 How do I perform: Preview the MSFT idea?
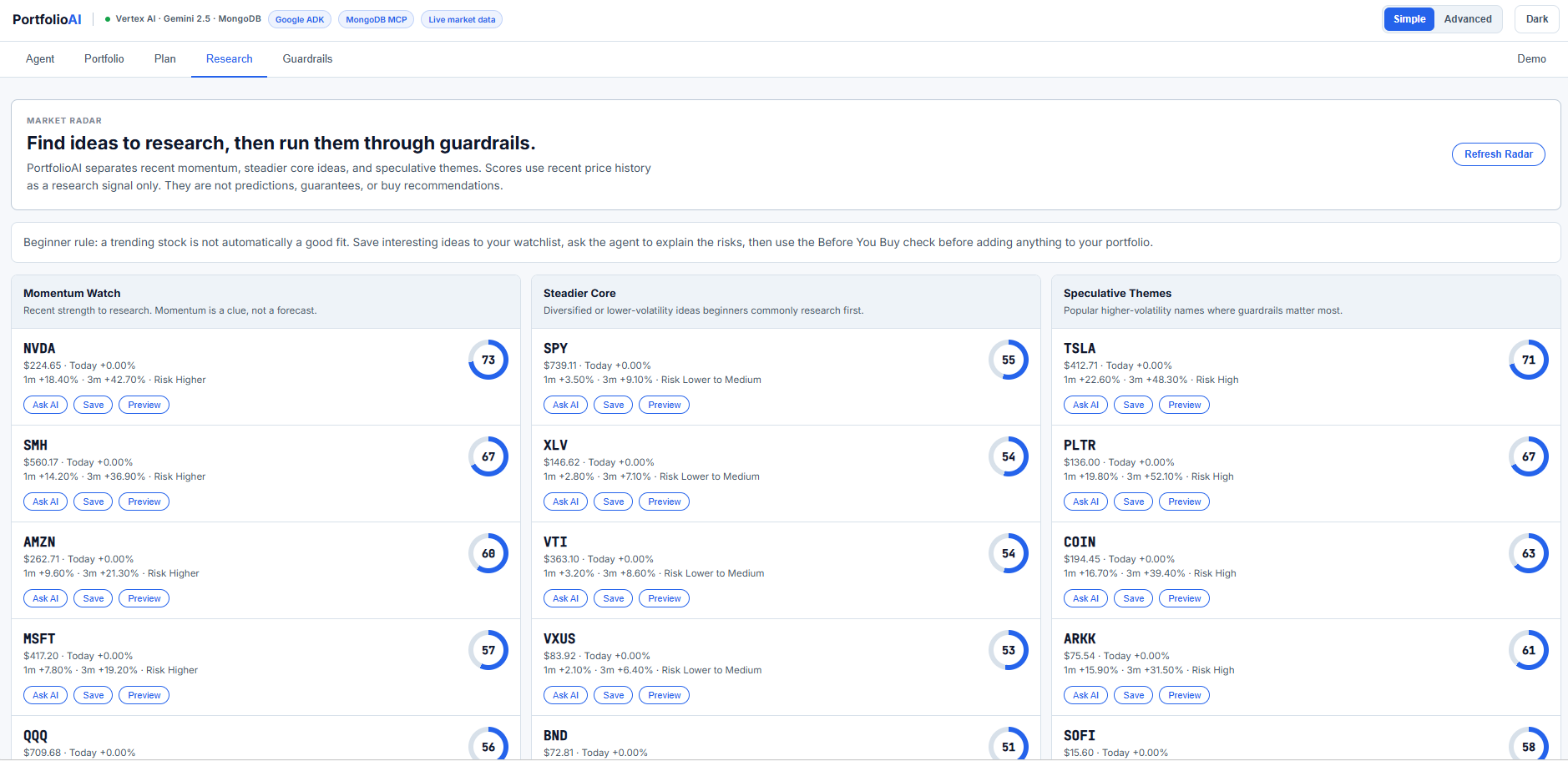click(144, 695)
